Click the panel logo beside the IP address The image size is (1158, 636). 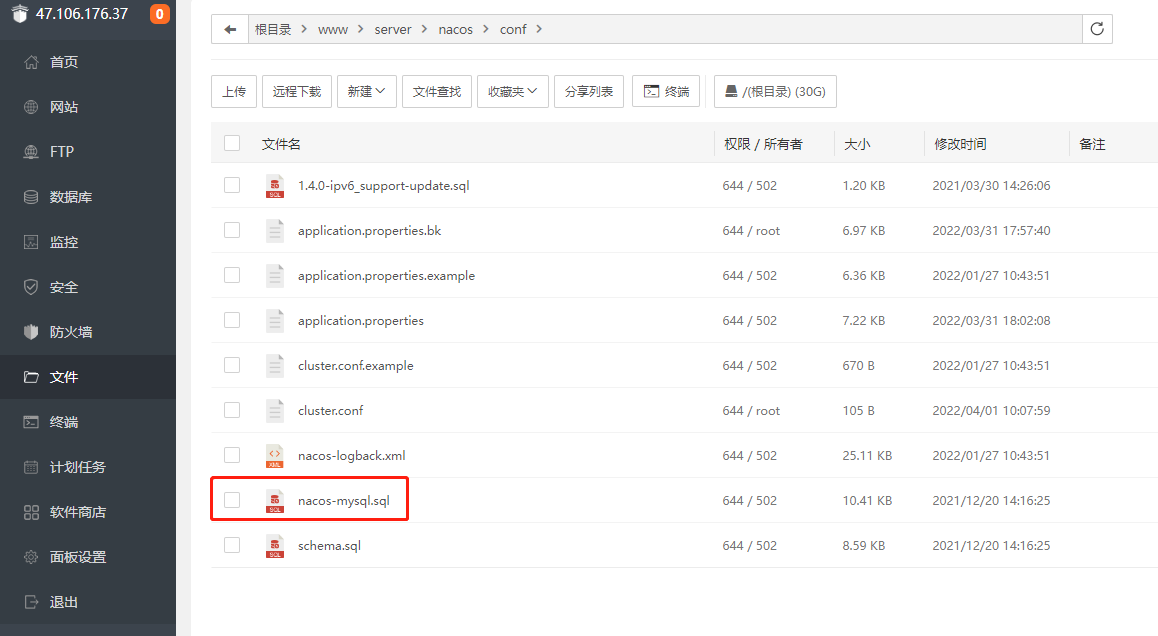pyautogui.click(x=20, y=14)
